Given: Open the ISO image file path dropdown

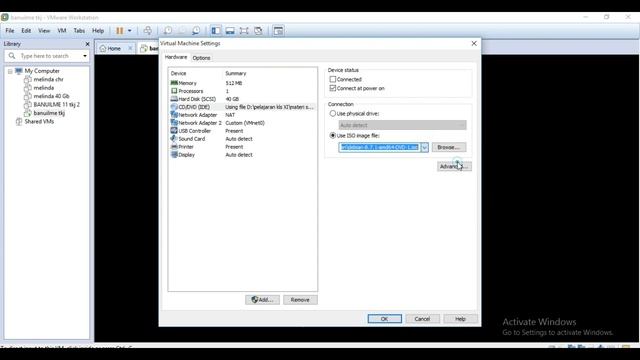Looking at the screenshot, I should point(424,147).
